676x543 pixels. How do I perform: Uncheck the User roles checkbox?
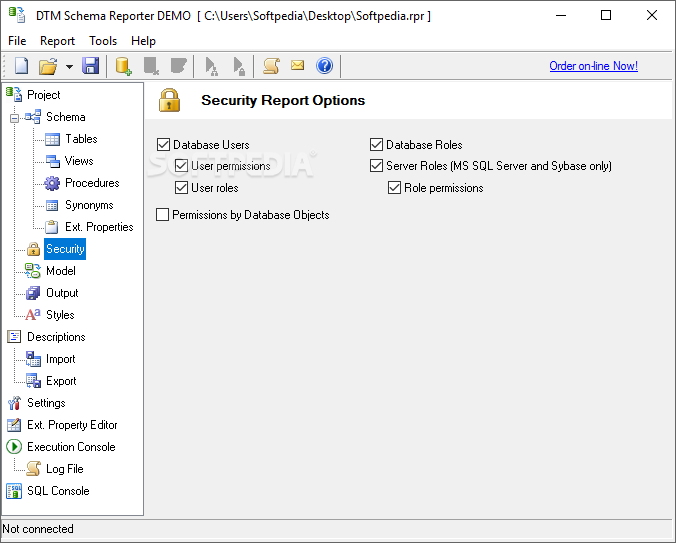pos(181,187)
